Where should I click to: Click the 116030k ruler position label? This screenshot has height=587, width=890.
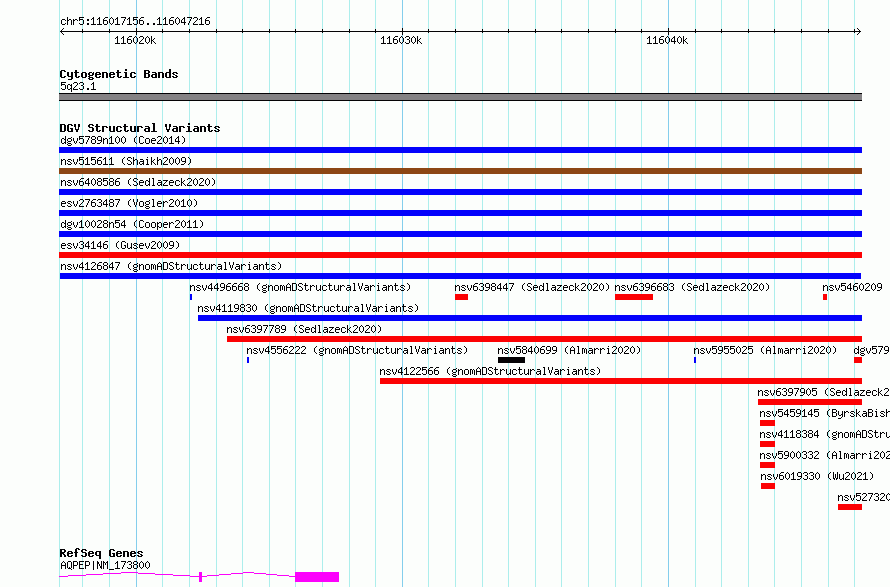tap(401, 40)
